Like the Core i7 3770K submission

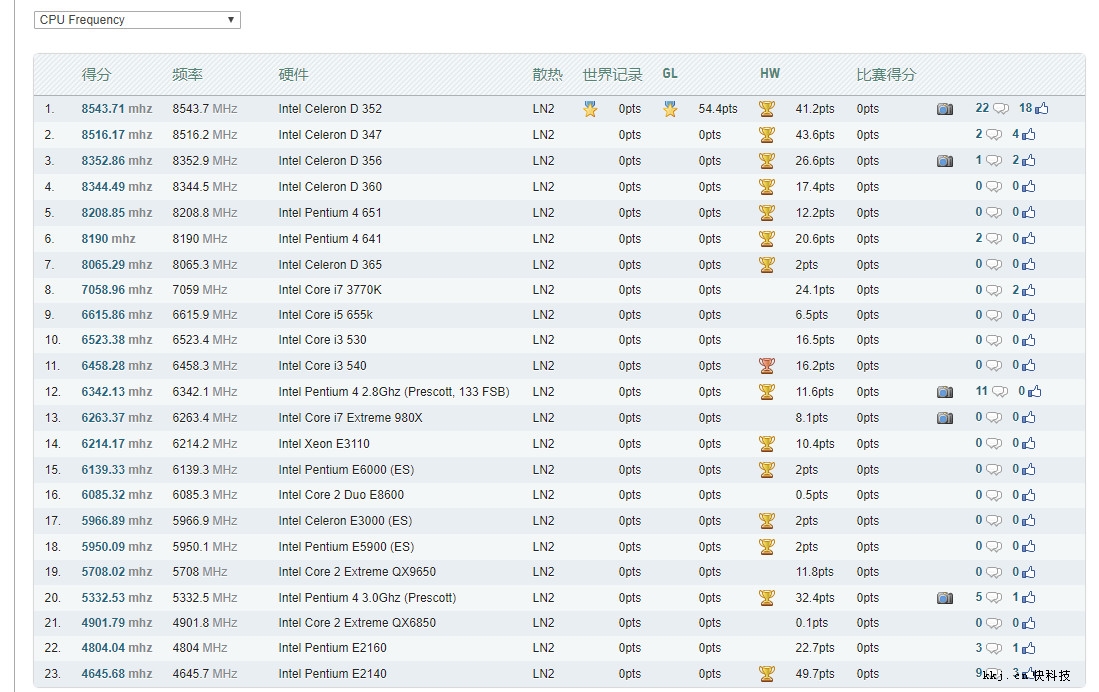(x=1028, y=290)
